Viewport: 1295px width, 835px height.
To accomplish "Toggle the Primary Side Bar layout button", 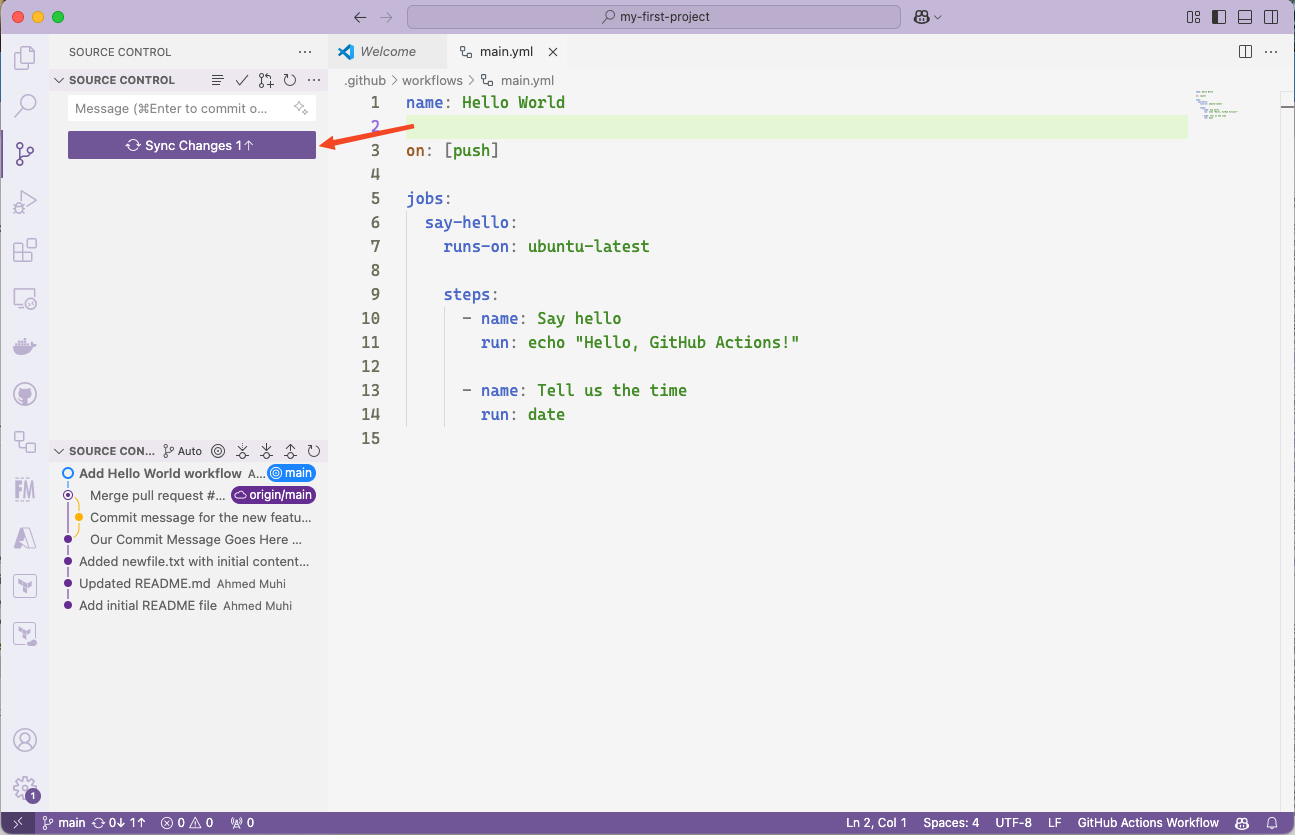I will pos(1219,17).
